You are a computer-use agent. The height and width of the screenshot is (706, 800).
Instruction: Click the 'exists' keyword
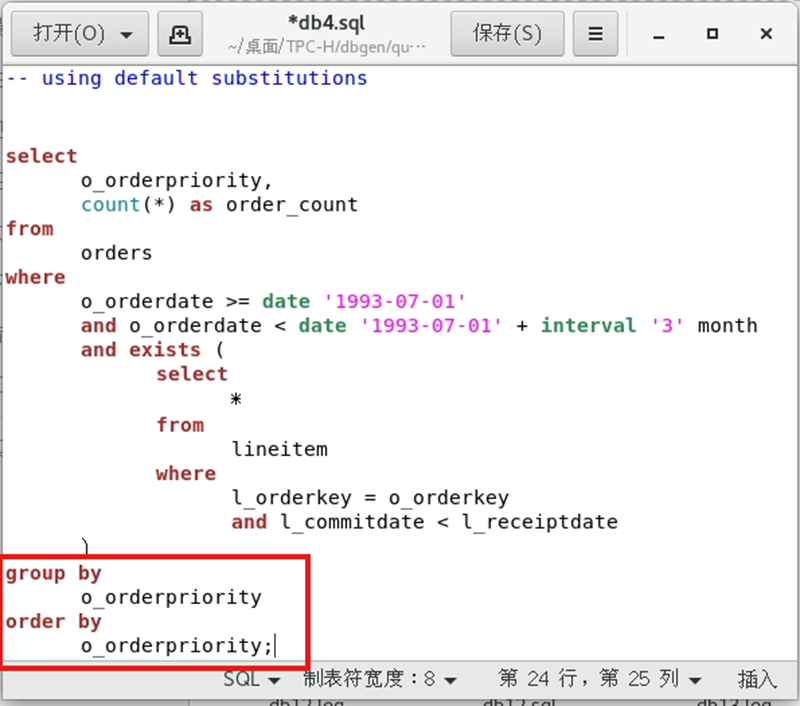[x=165, y=350]
